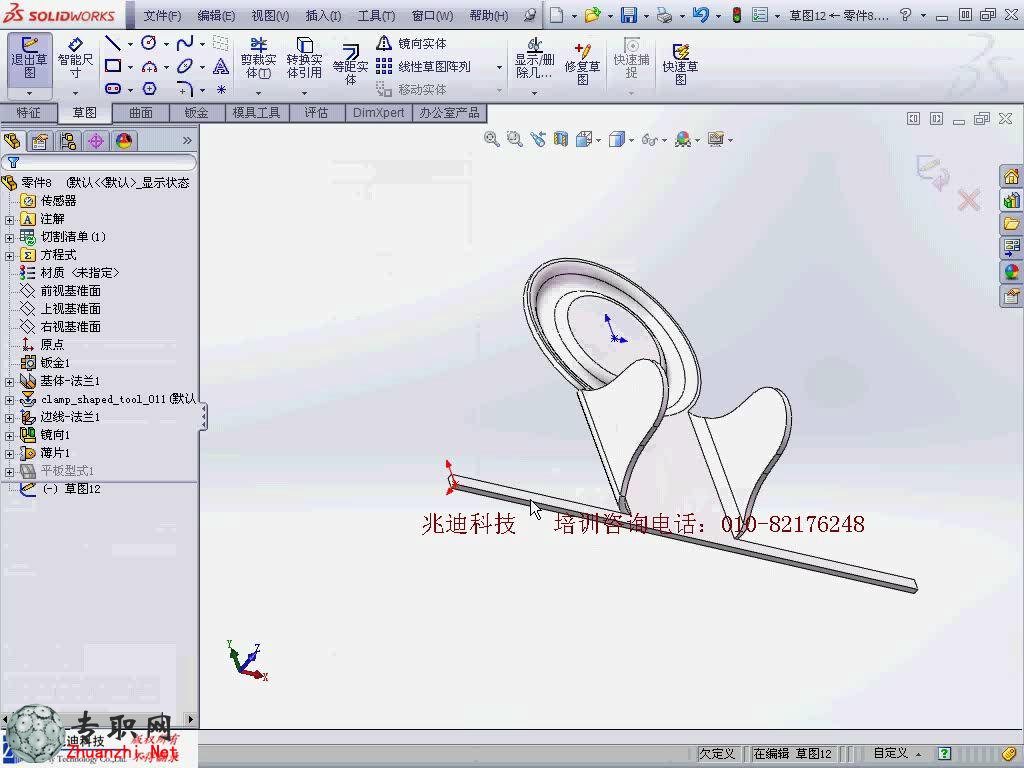Viewport: 1024px width, 768px height.
Task: Click Trim Entities (剪裁实体) tool
Action: point(259,58)
